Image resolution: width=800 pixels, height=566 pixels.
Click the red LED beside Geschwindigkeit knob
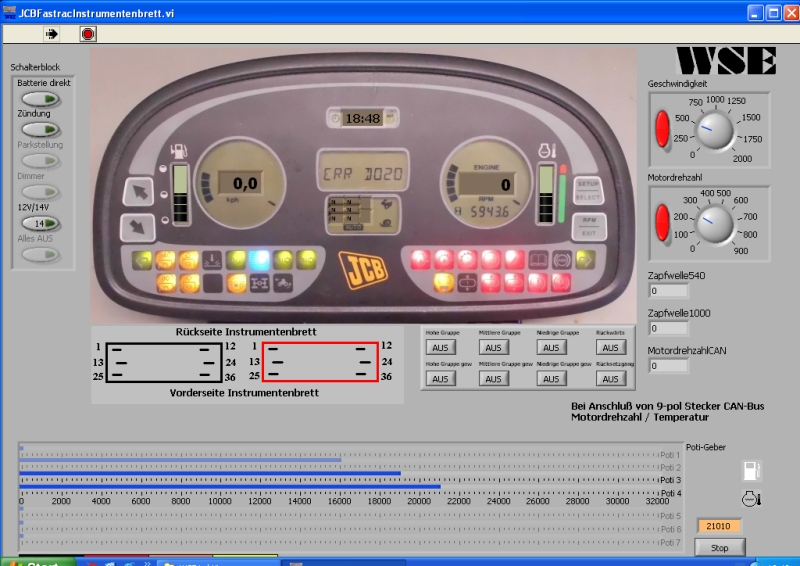(x=662, y=130)
